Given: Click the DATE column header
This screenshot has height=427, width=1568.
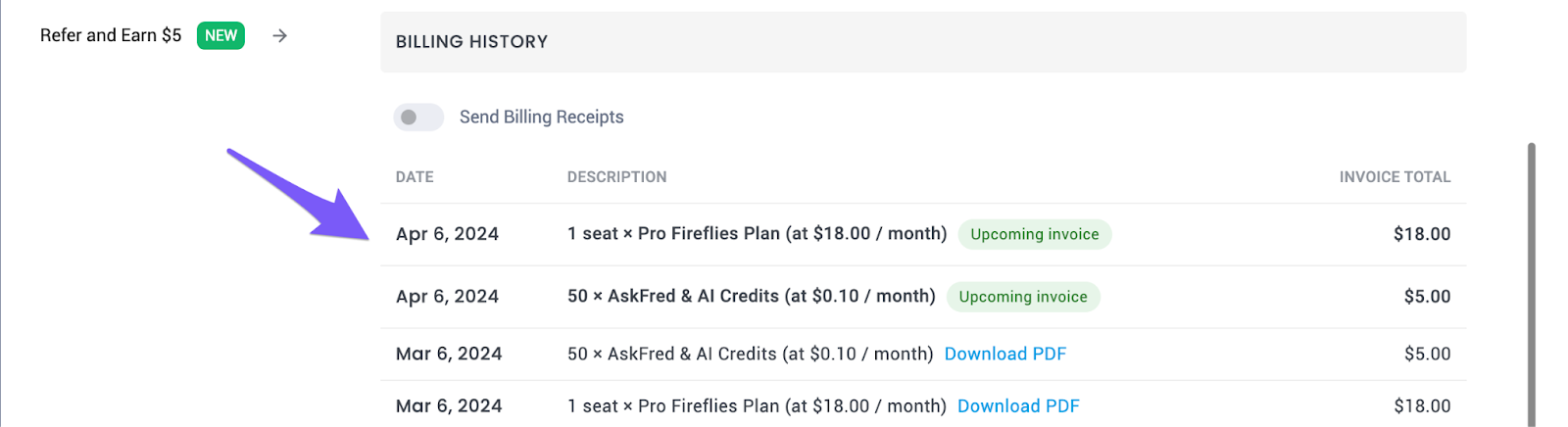Looking at the screenshot, I should [x=415, y=177].
